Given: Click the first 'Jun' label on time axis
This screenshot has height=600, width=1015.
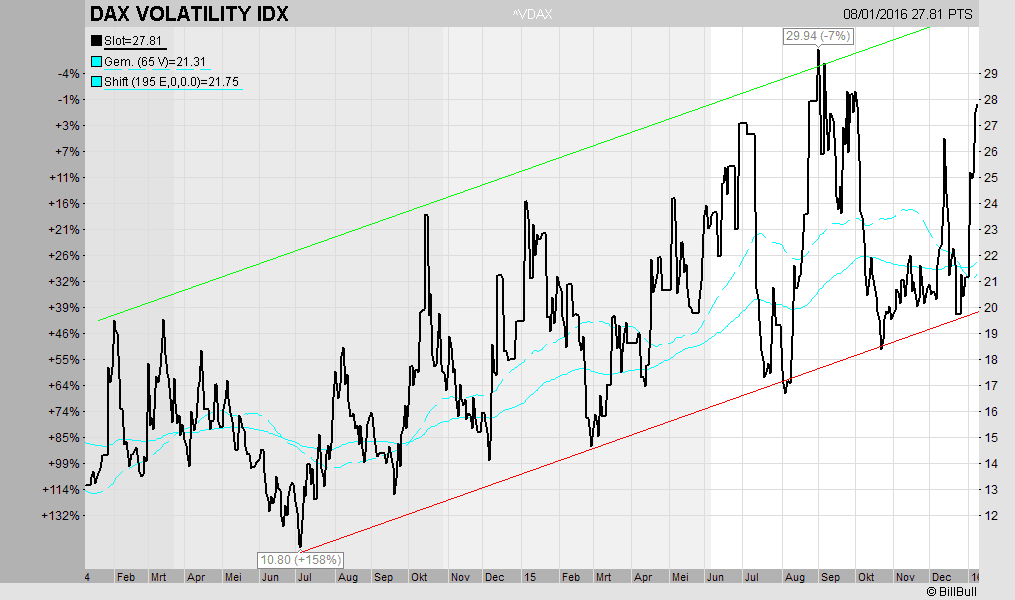Looking at the screenshot, I should (x=270, y=577).
